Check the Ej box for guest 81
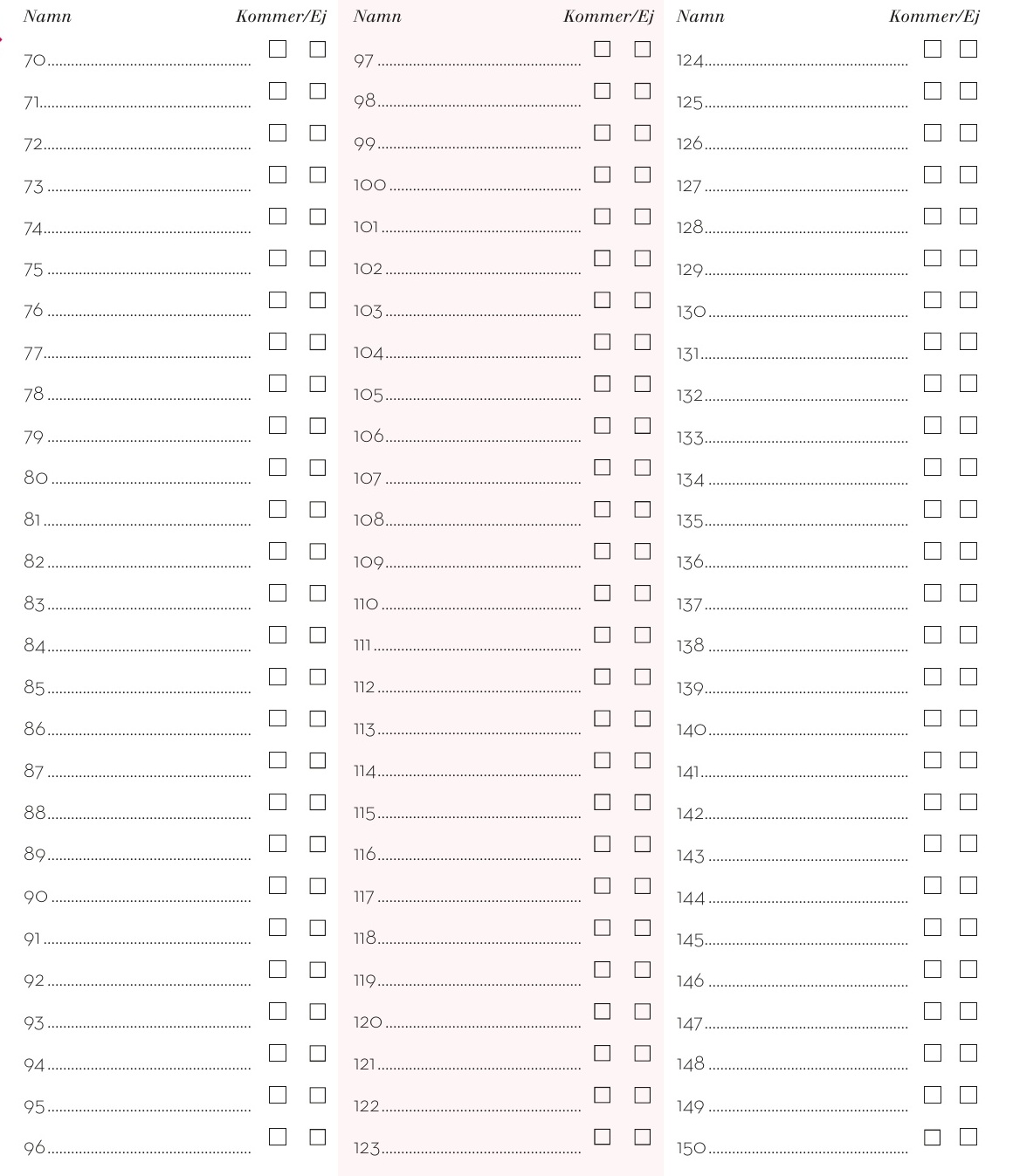 [318, 509]
